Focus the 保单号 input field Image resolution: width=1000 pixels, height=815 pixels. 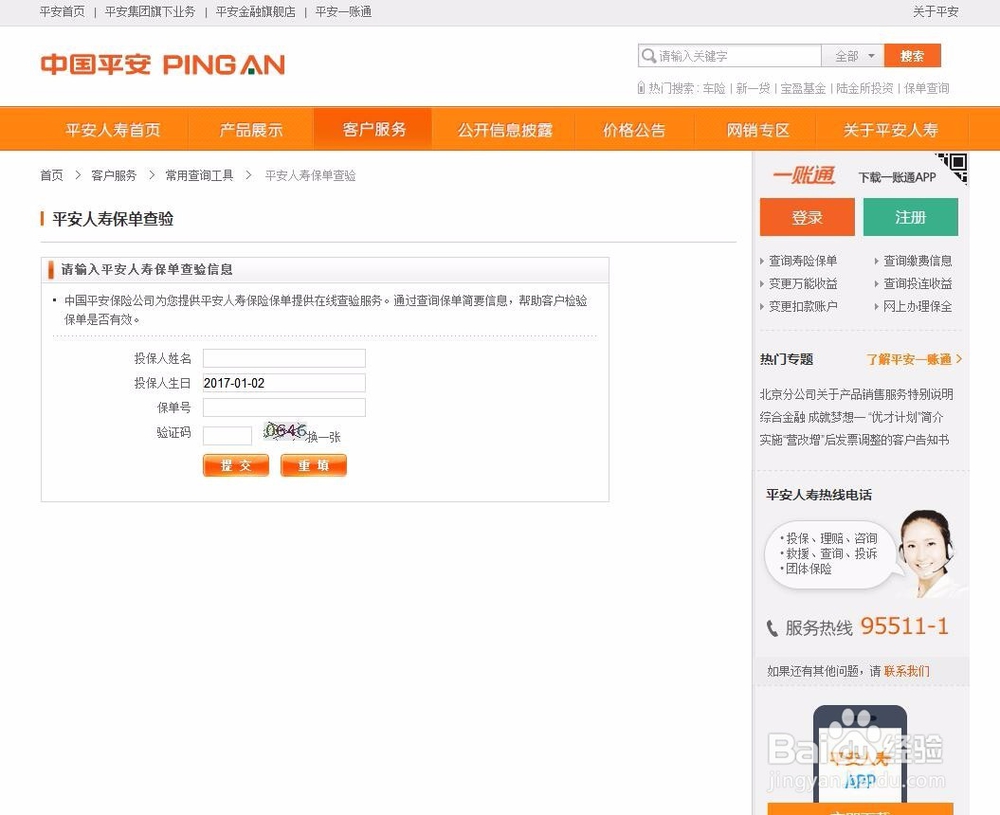click(x=284, y=408)
